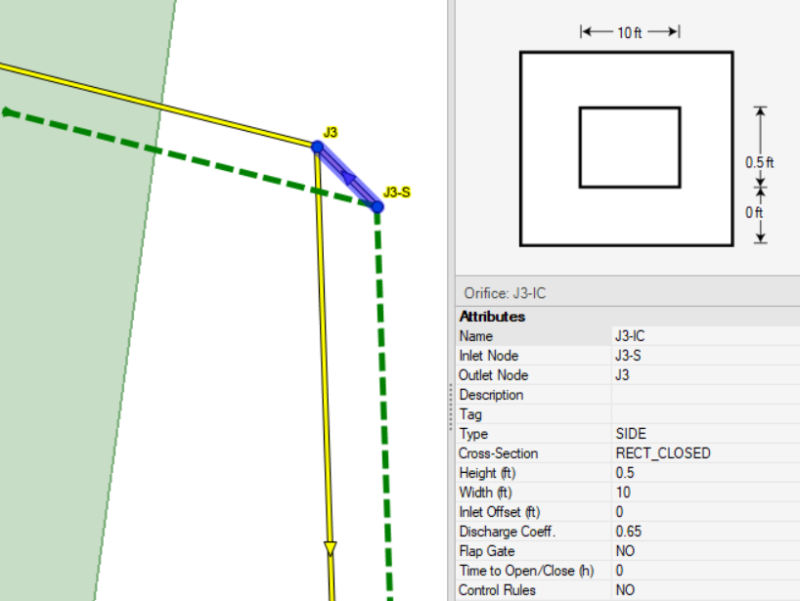This screenshot has width=800, height=601.
Task: Open the Type dropdown showing SIDE
Action: 627,434
